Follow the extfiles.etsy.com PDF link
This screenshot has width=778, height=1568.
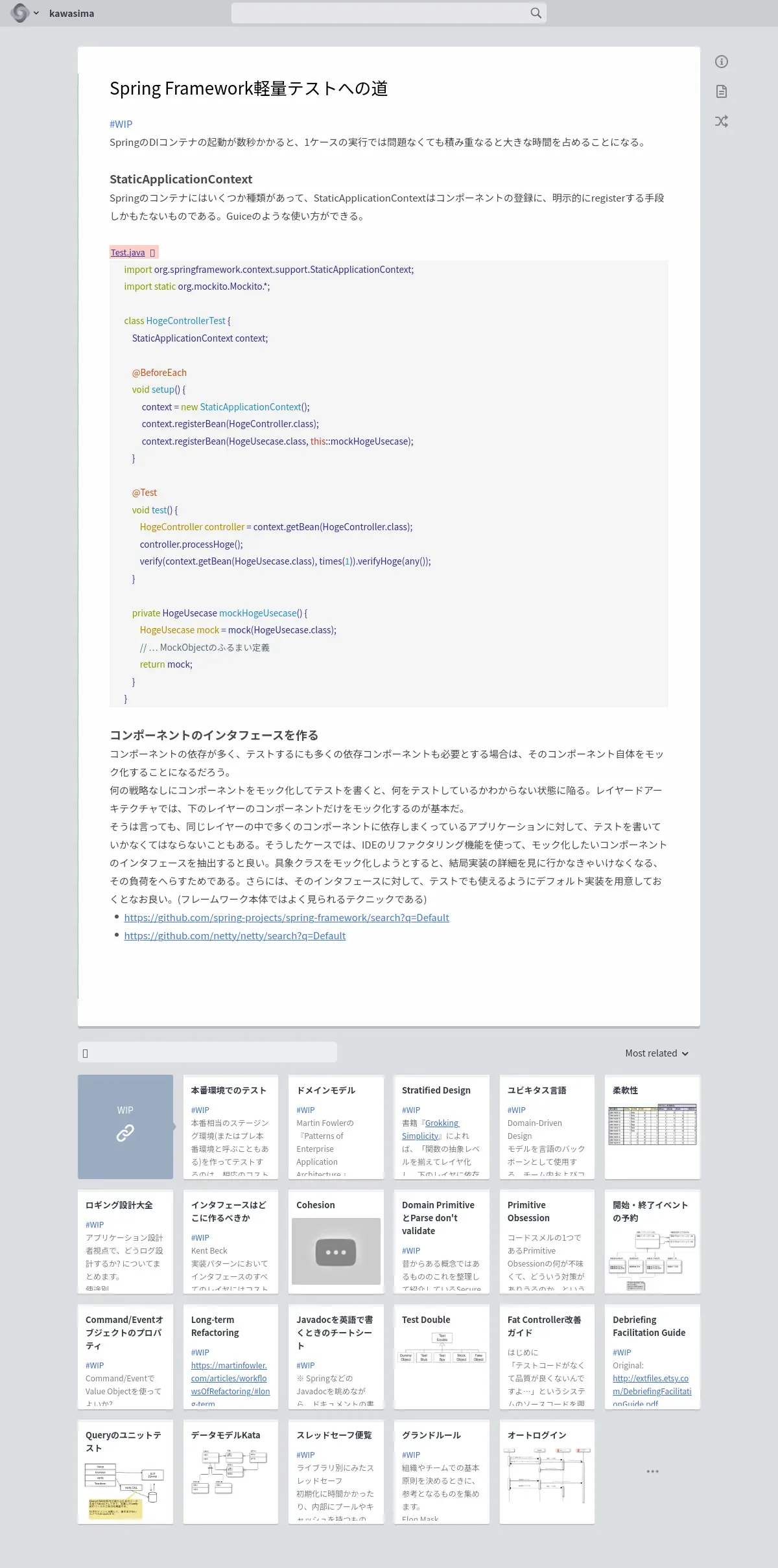coord(652,1391)
